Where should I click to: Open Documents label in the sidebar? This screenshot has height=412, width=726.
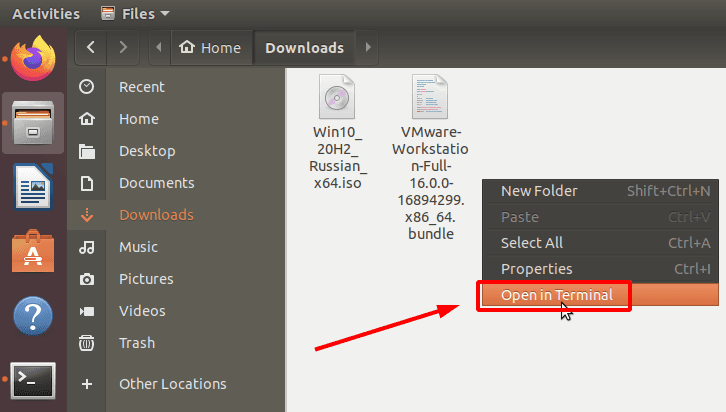pyautogui.click(x=156, y=183)
